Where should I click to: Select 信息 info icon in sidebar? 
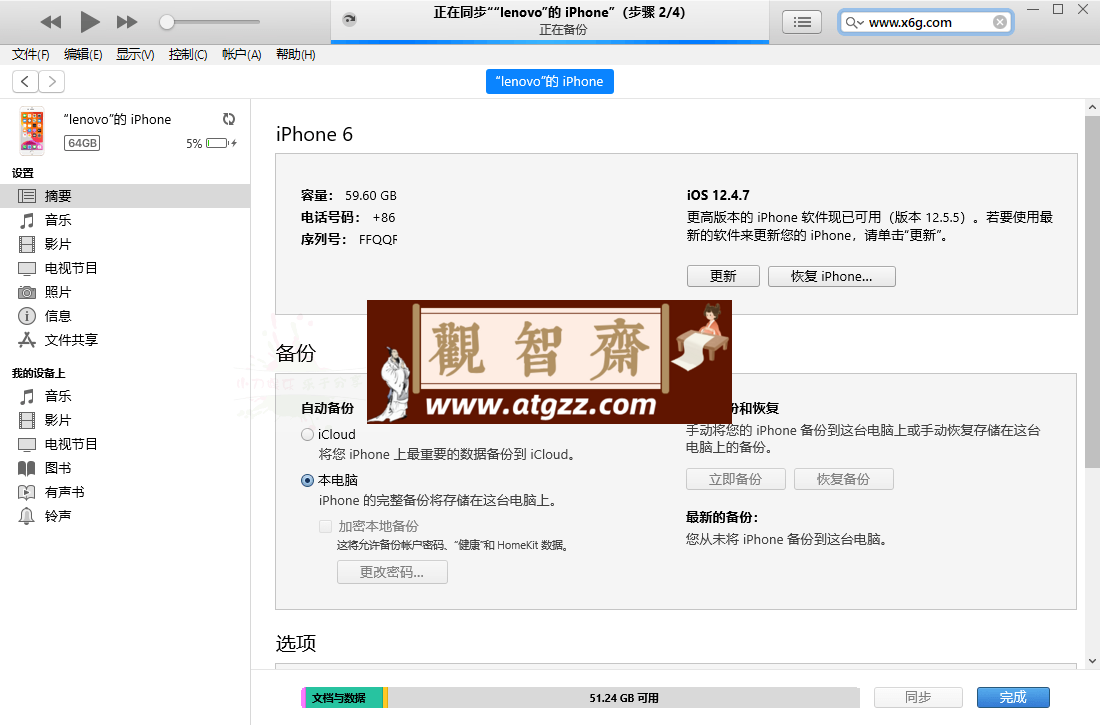27,316
